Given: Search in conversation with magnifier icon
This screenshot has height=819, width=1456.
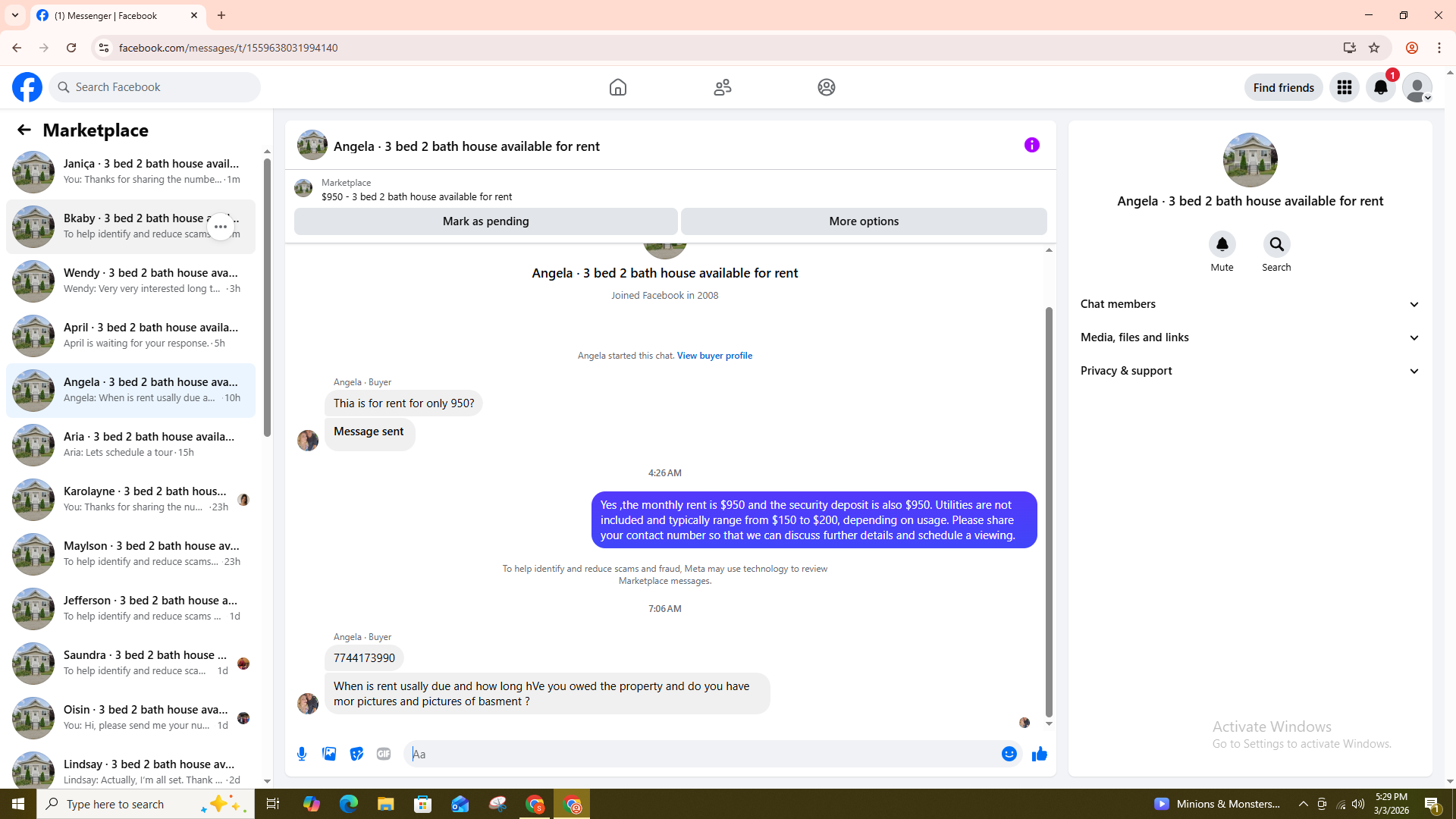Looking at the screenshot, I should pos(1276,245).
